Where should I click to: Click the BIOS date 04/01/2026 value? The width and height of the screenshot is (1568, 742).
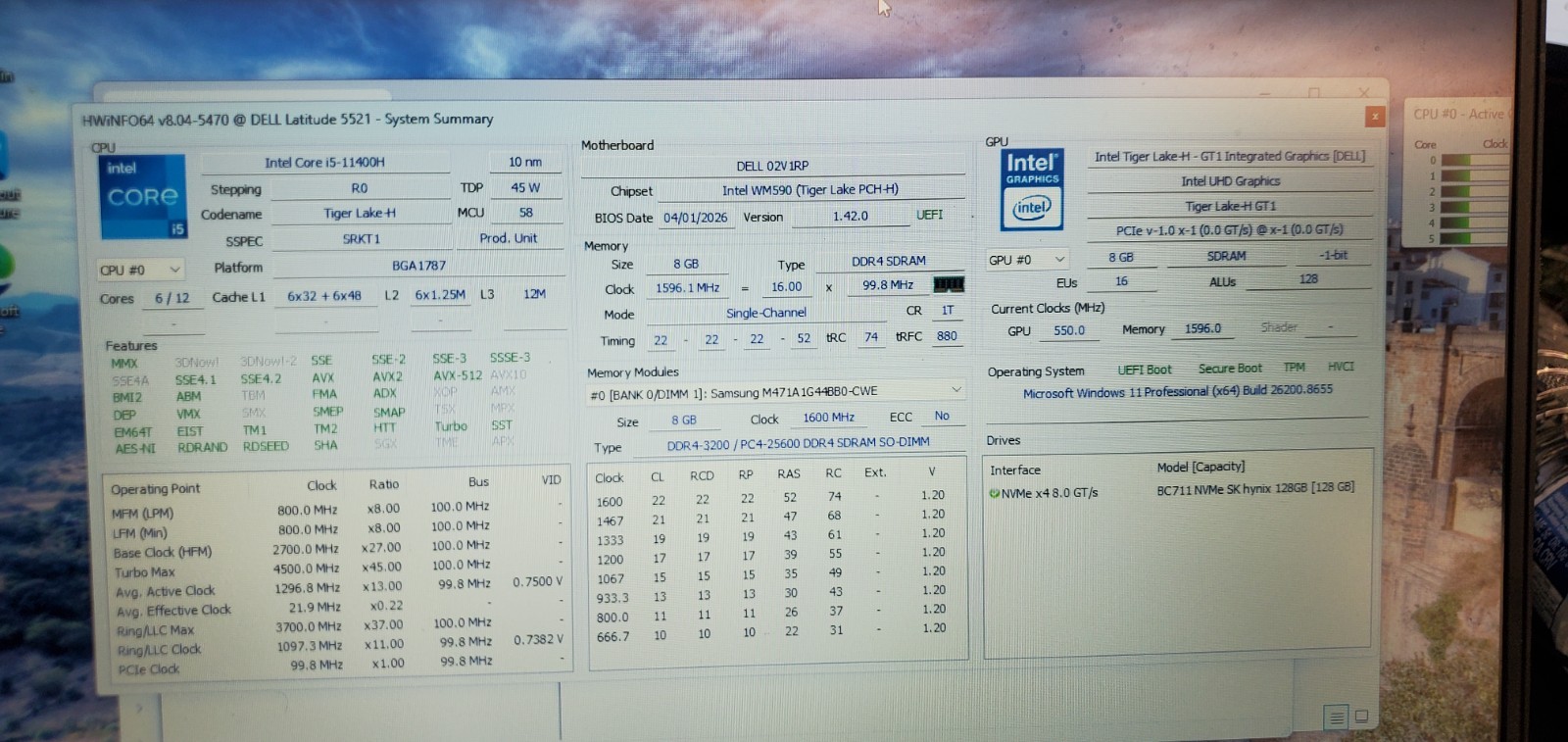tap(695, 217)
